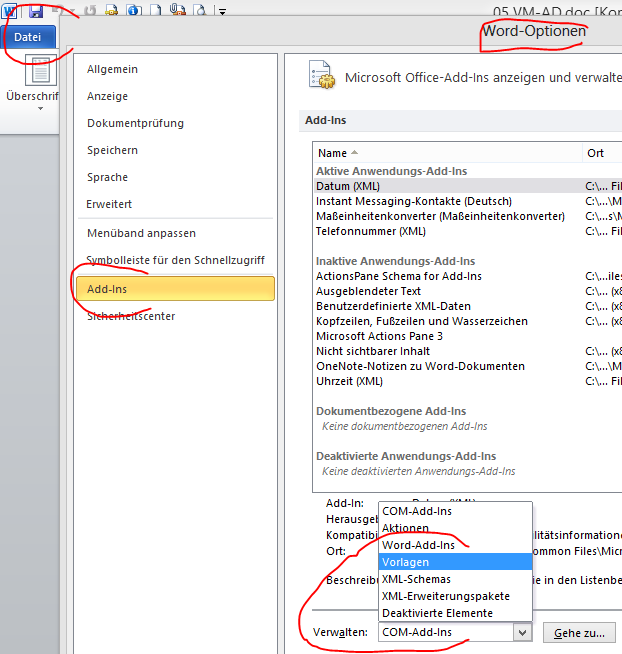622x654 pixels.
Task: Select the Ausgeblendeter Text row
Action: tap(467, 291)
